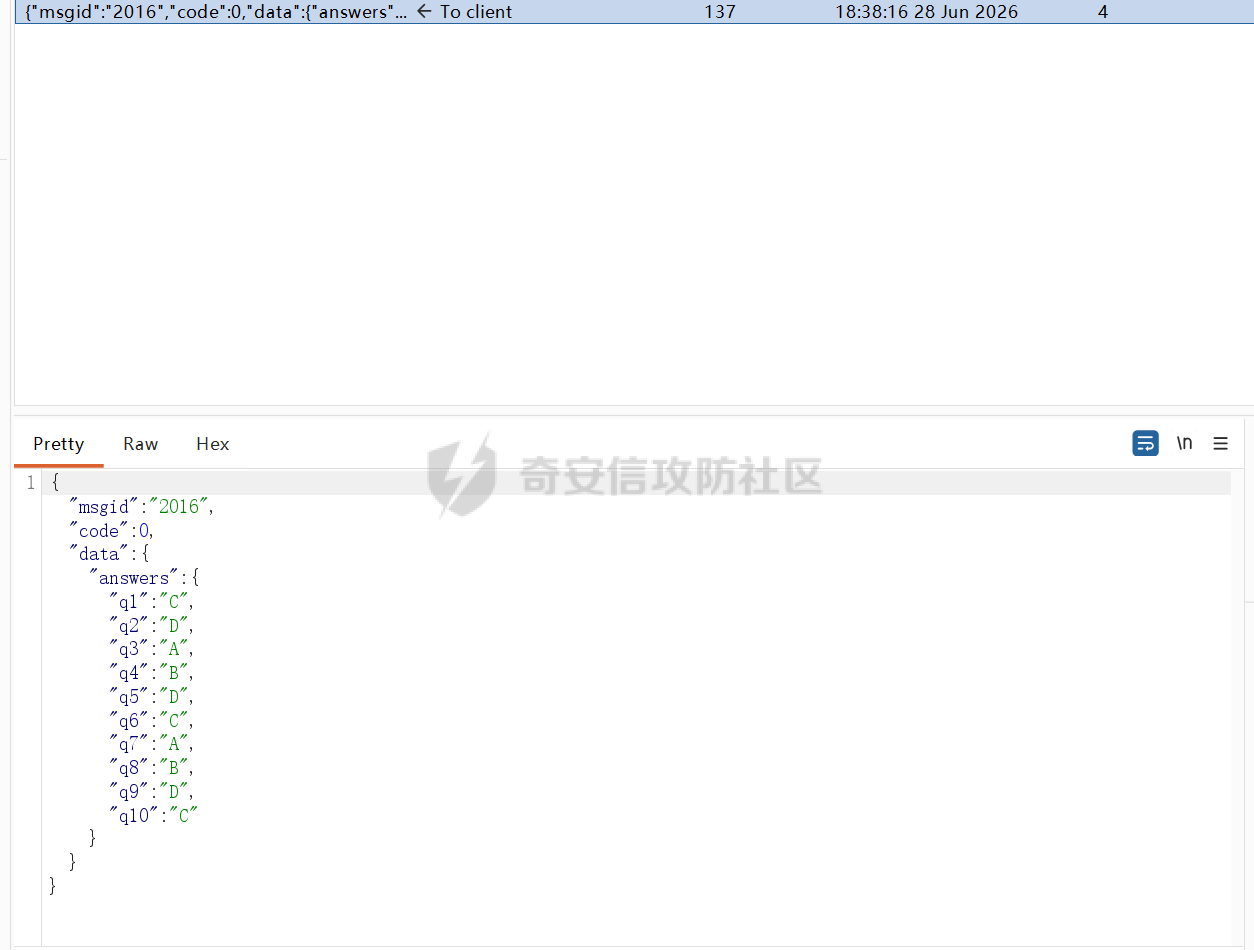Click the "q3":"A" line

151,650
